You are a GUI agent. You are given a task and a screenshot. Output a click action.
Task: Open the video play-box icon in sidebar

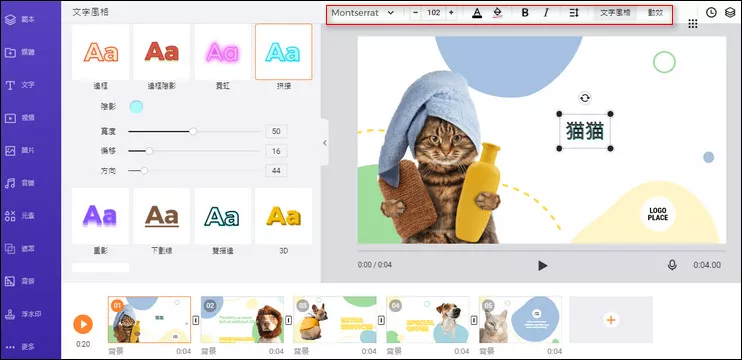click(10, 118)
